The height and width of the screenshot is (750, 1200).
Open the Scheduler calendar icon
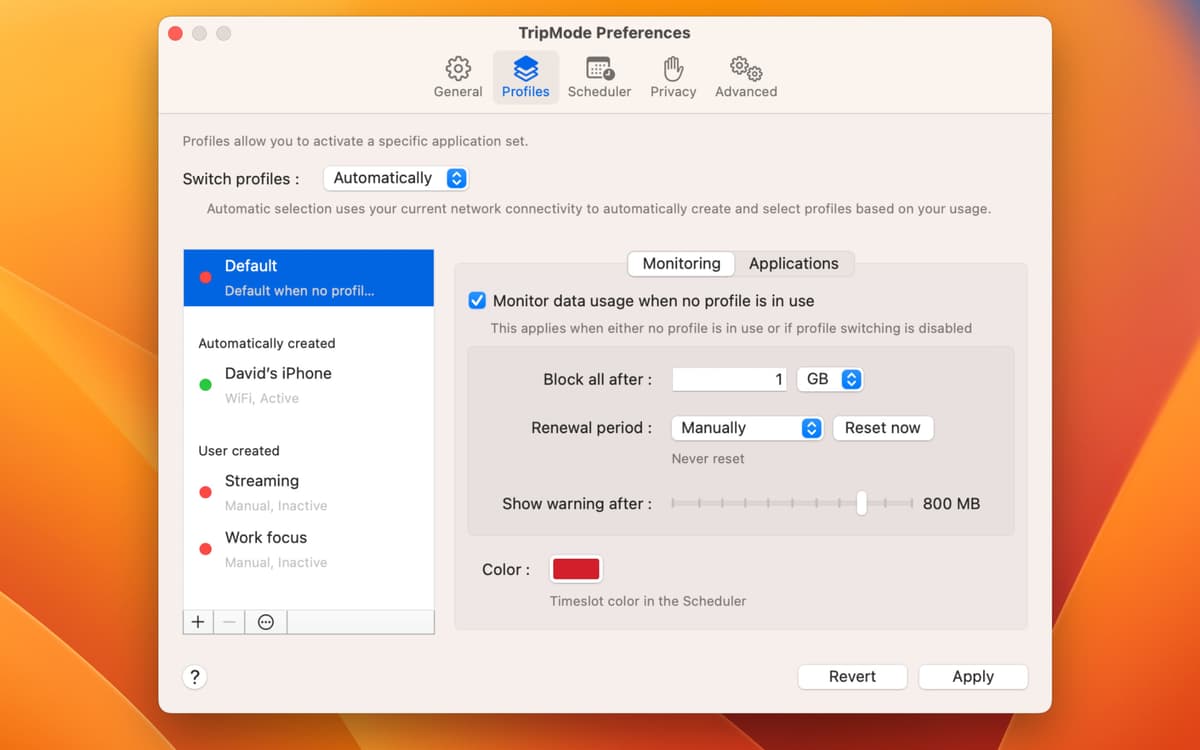click(599, 69)
